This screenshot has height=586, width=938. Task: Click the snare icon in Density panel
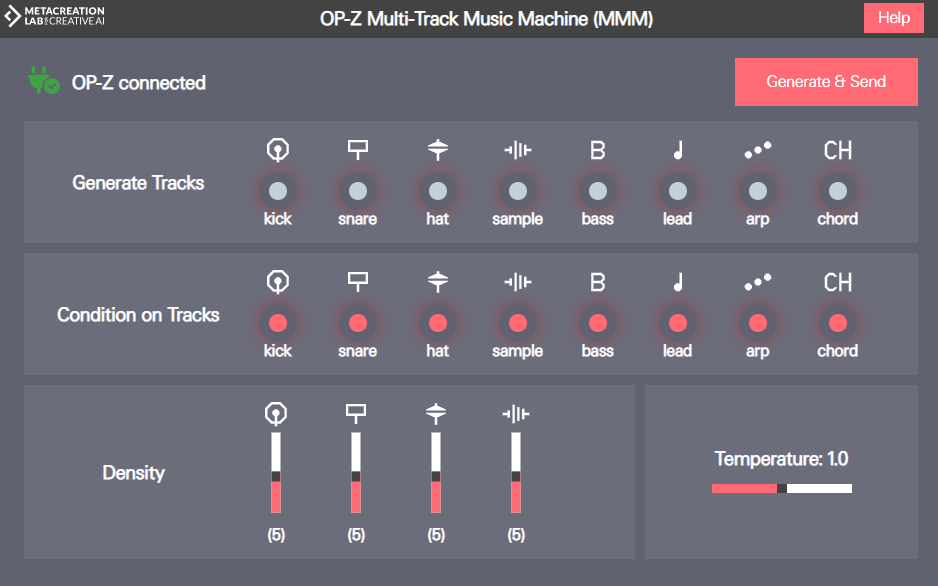356,413
